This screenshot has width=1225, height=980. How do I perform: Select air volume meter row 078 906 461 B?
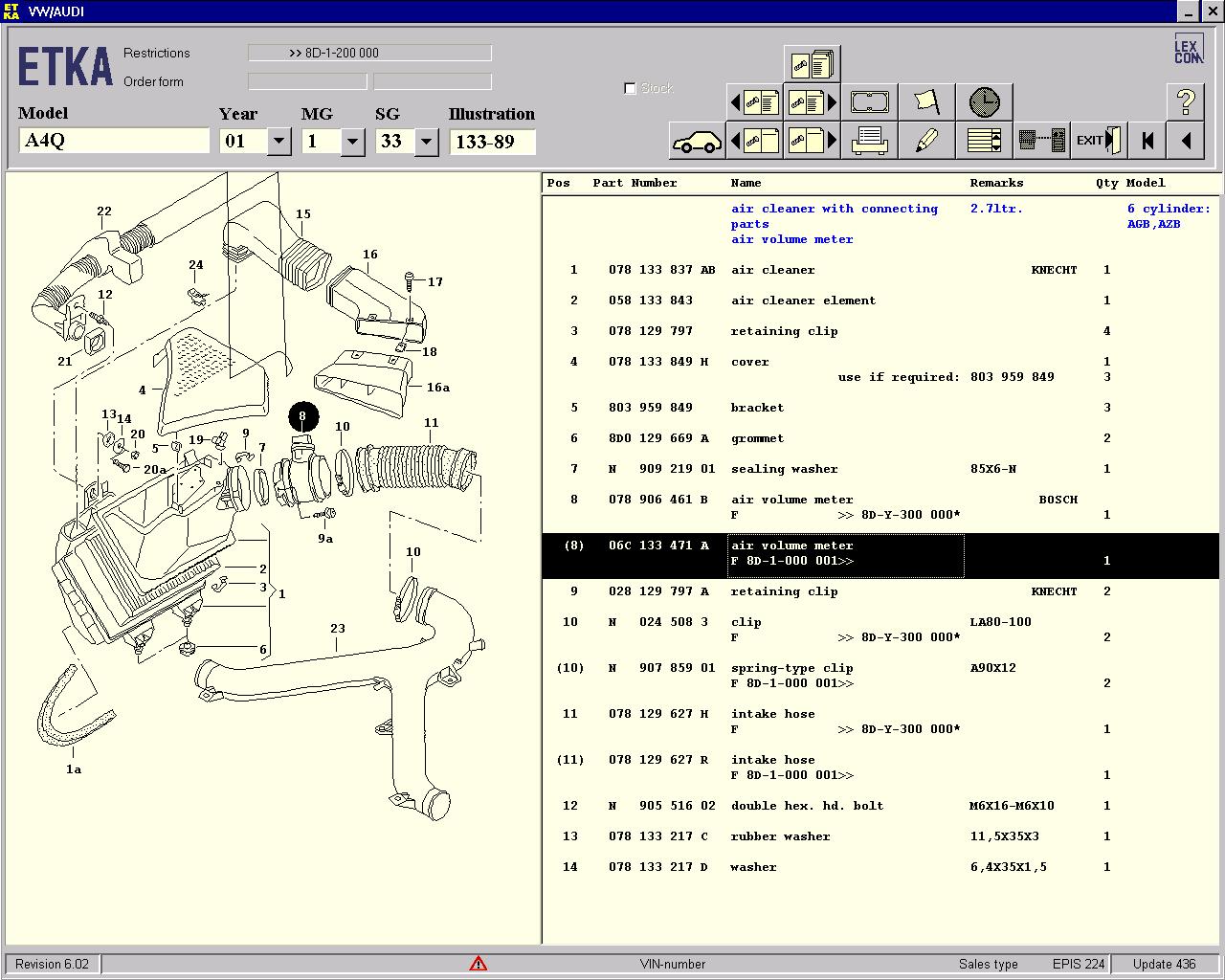pyautogui.click(x=880, y=507)
